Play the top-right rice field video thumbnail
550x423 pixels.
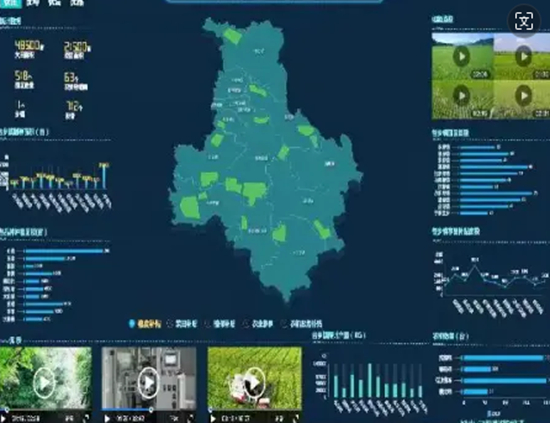click(523, 56)
